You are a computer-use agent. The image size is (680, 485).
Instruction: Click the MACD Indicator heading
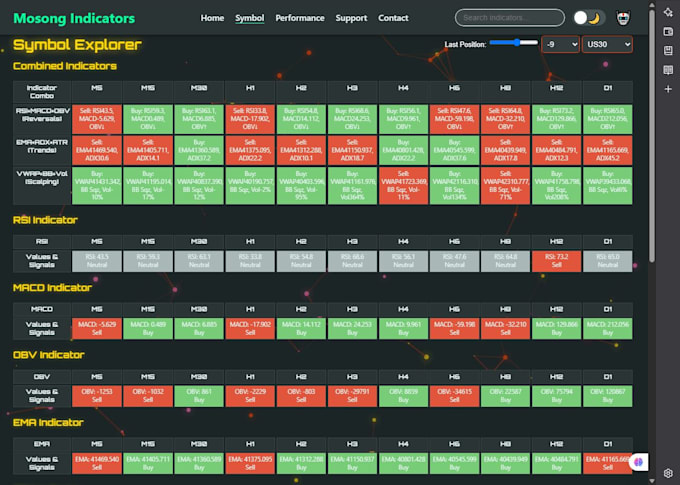tap(52, 288)
